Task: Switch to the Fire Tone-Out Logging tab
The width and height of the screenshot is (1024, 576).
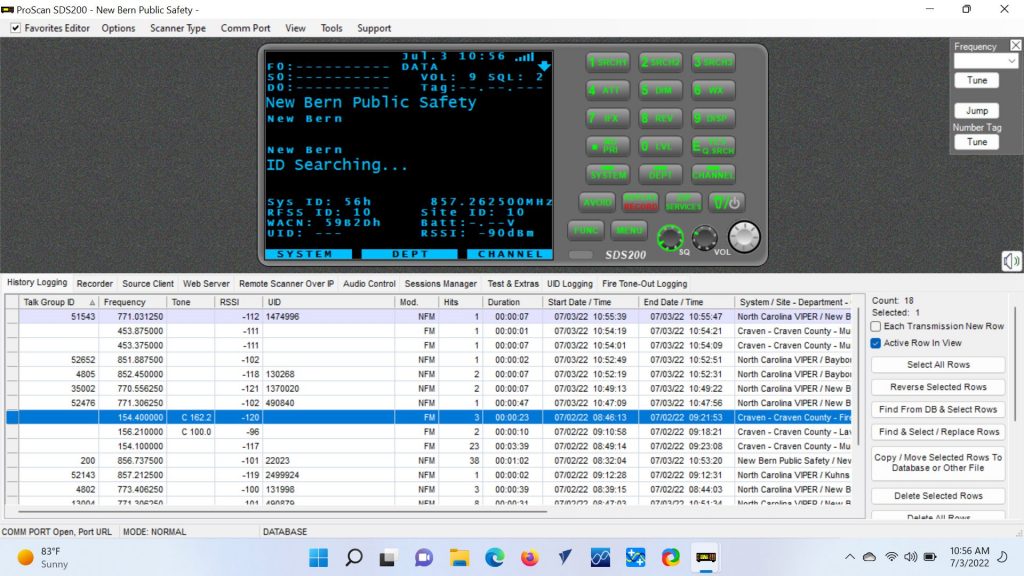Action: point(644,284)
